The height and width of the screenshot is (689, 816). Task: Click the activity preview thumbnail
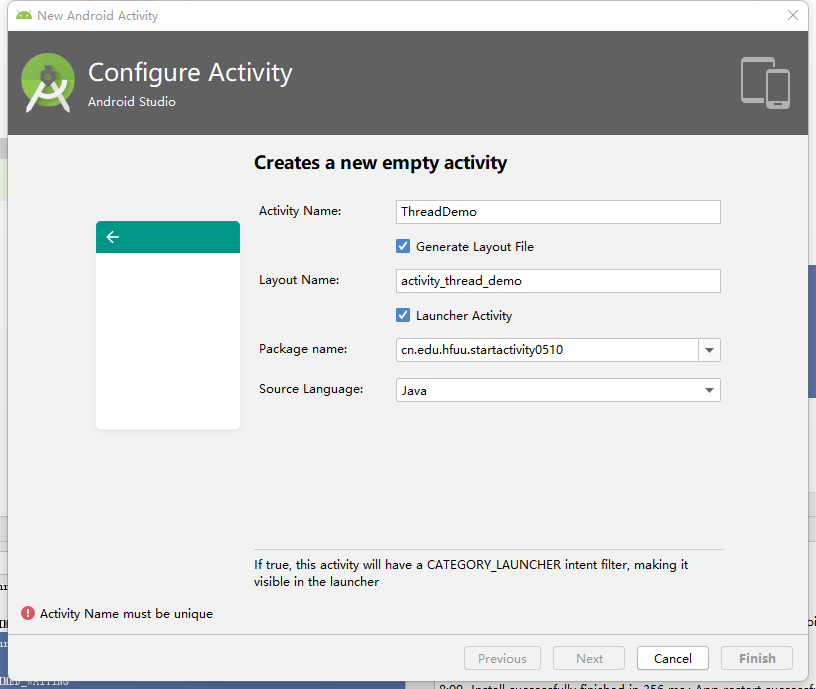[x=168, y=325]
